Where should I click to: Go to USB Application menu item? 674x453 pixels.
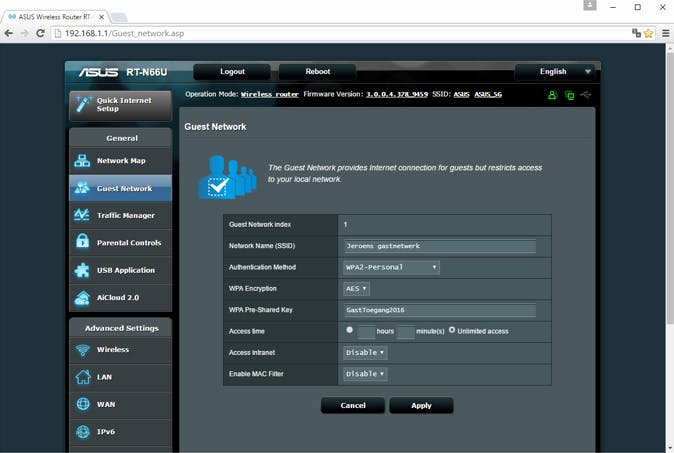pyautogui.click(x=121, y=270)
